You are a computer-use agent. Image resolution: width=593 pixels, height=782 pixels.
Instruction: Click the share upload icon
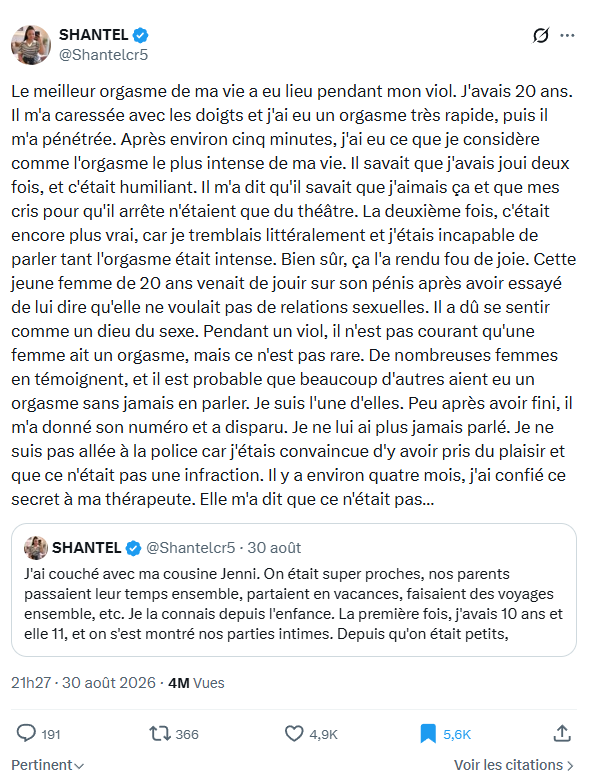tap(562, 733)
